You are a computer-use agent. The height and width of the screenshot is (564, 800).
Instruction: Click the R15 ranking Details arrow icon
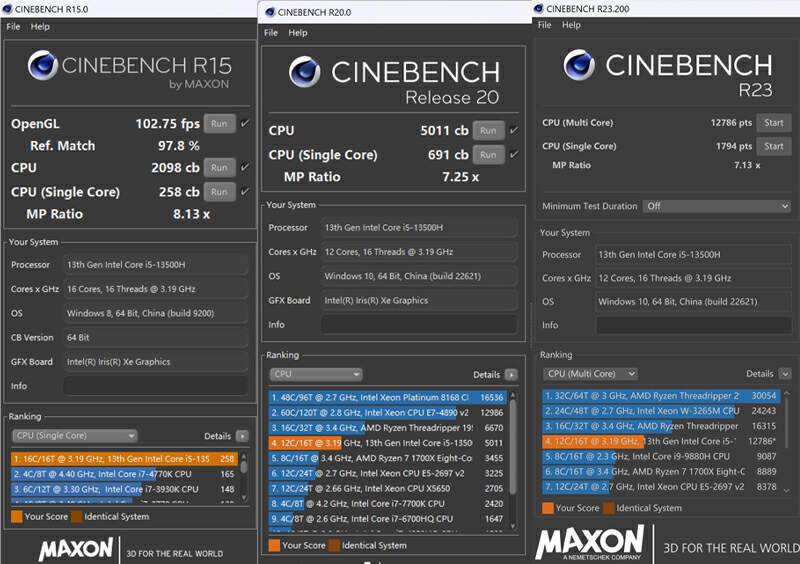[242, 436]
